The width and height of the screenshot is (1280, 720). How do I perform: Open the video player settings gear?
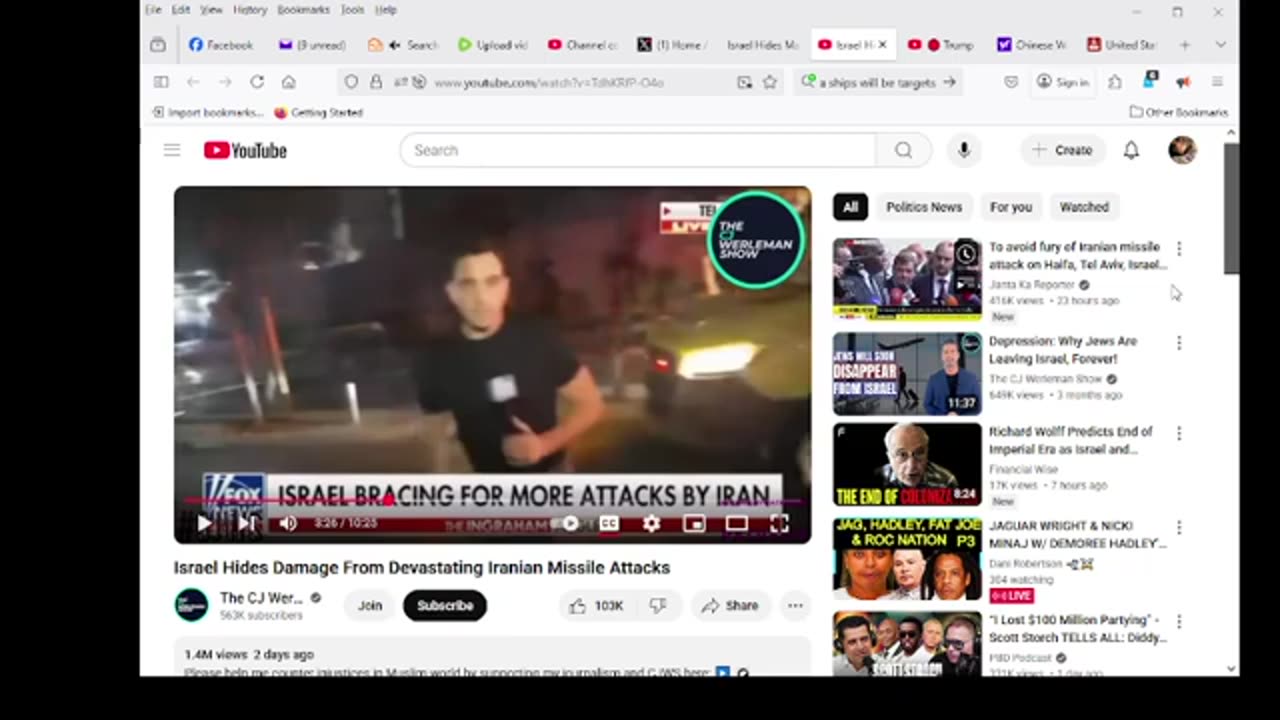652,523
